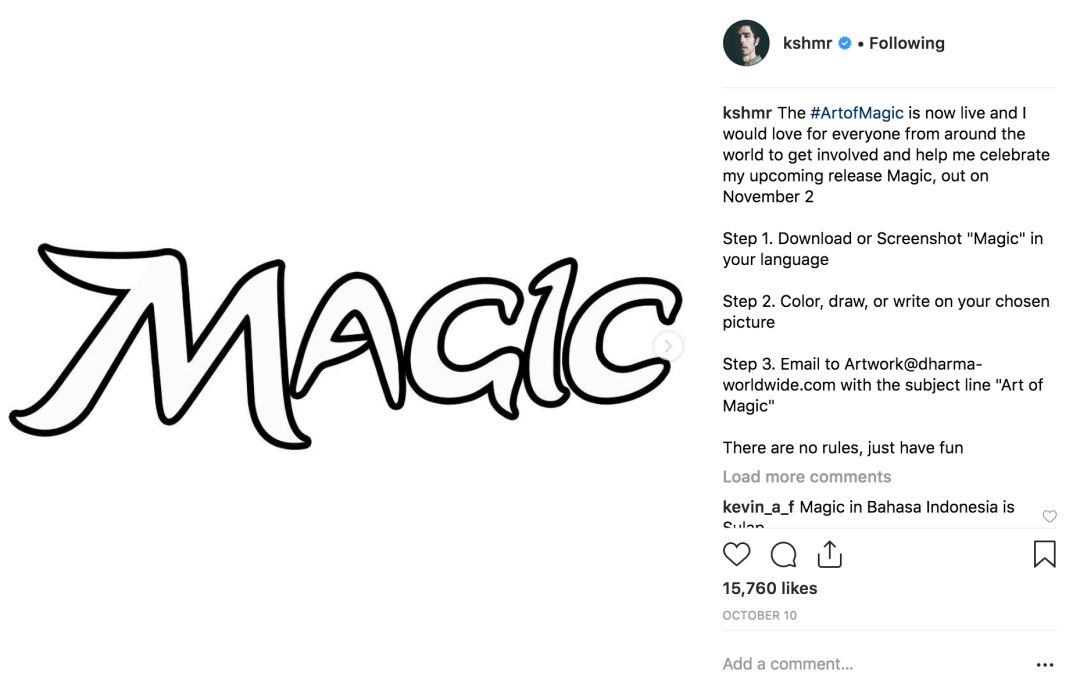This screenshot has width=1080, height=687.
Task: Go to next image with arrow
Action: click(x=667, y=346)
